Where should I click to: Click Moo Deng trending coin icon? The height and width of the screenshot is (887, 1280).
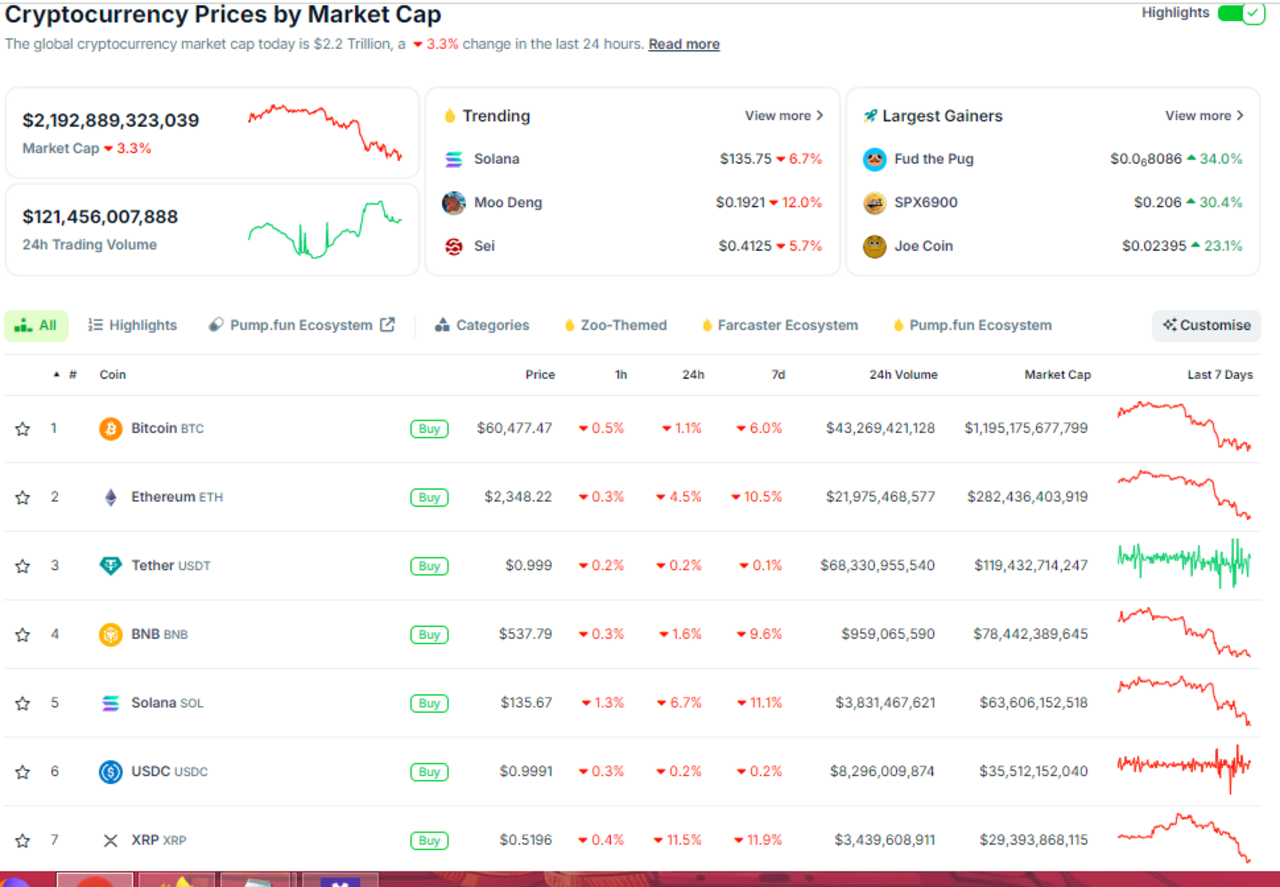(454, 203)
